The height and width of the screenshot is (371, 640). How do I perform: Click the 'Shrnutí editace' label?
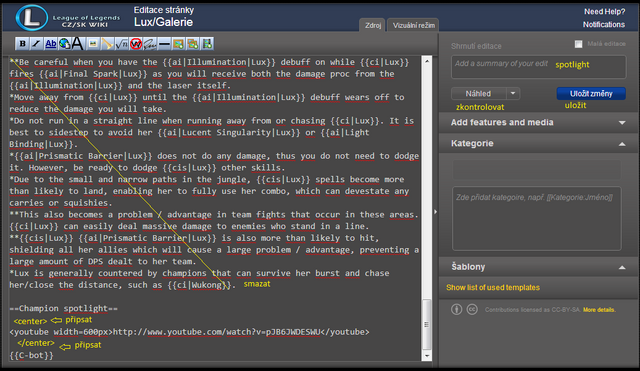476,46
